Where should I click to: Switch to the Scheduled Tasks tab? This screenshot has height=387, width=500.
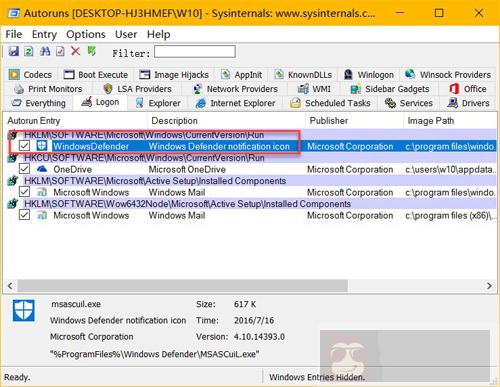tap(330, 103)
